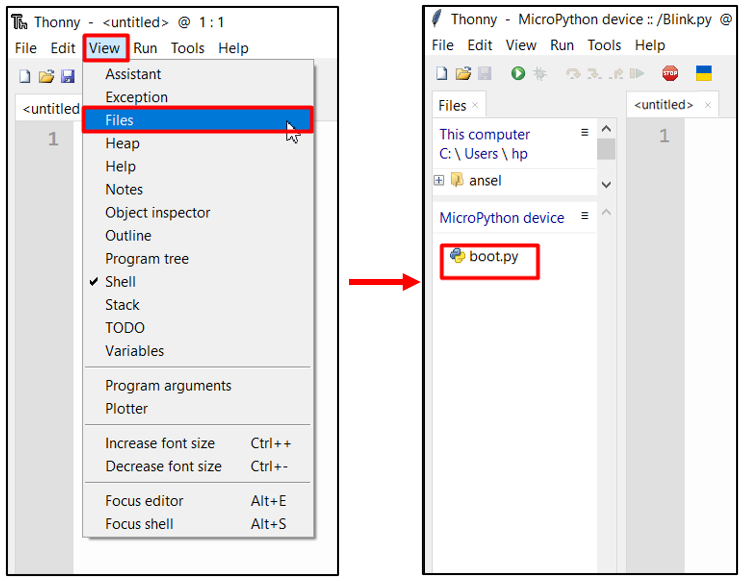Choose Decrease font size menu item

coord(198,466)
